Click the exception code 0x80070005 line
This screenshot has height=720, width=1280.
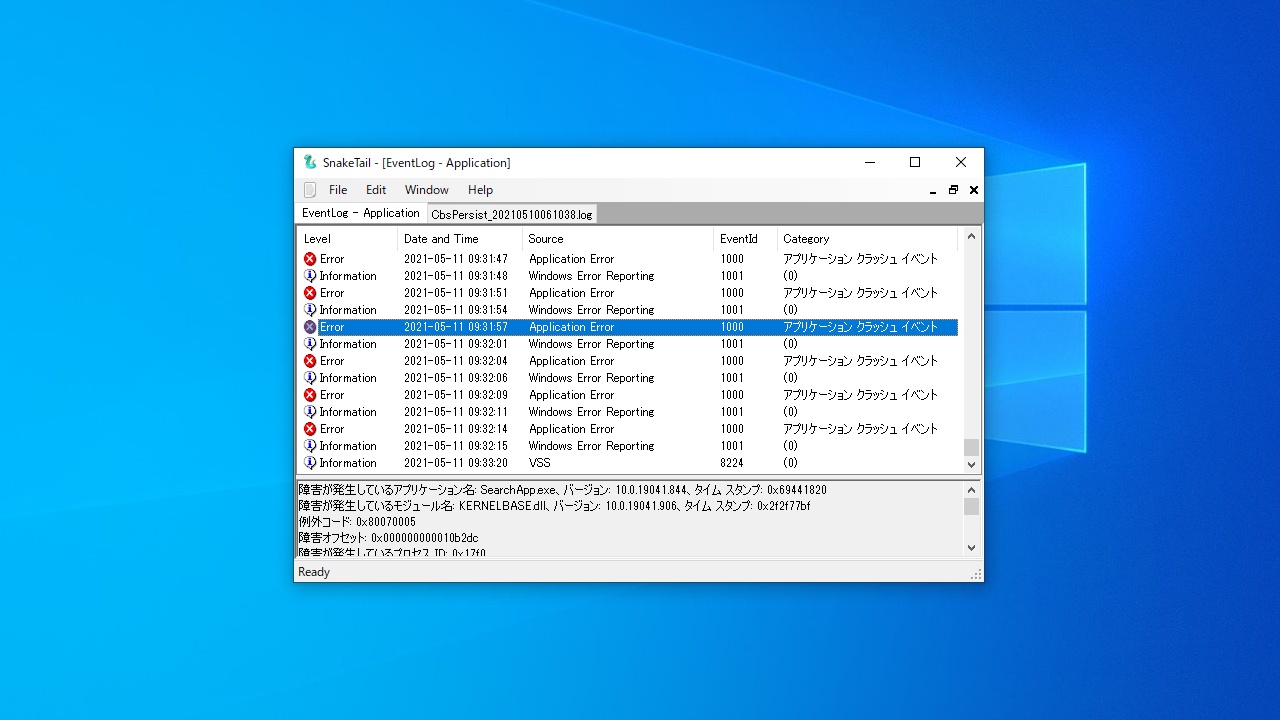[x=357, y=522]
